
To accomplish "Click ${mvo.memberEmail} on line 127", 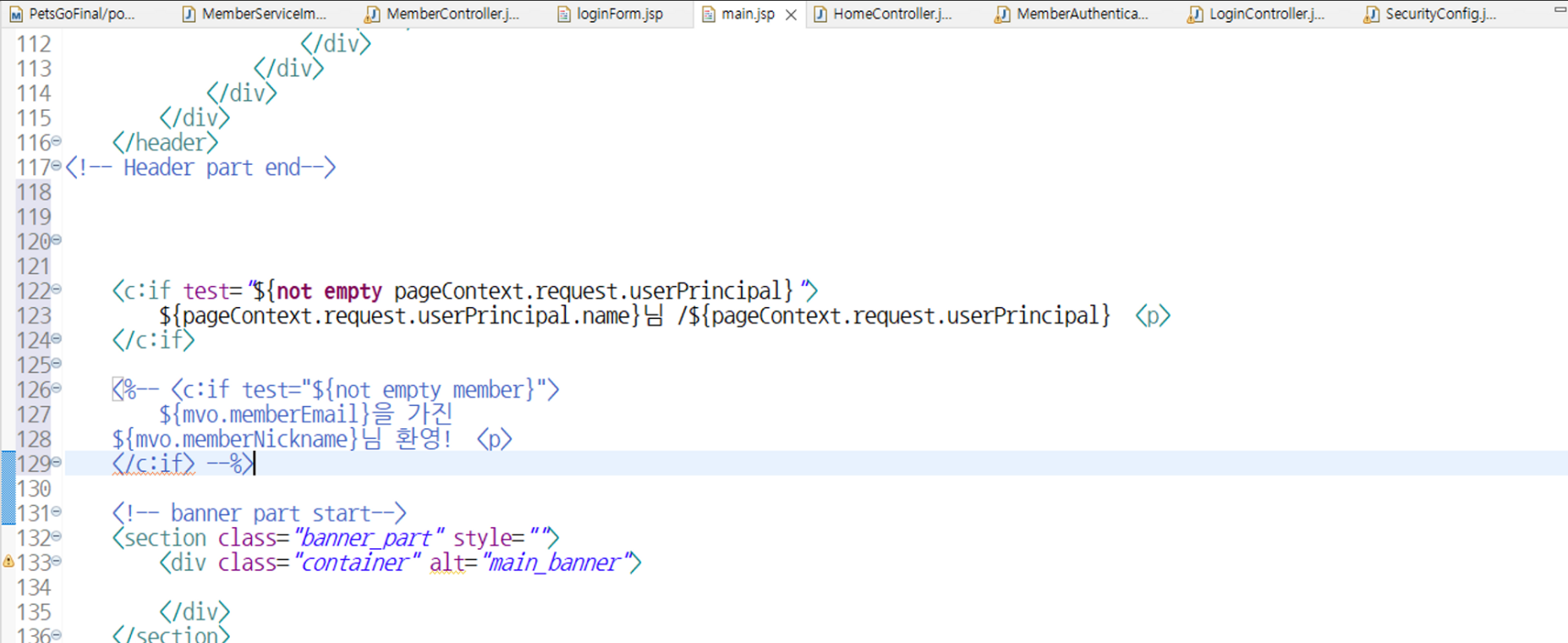I will (265, 415).
